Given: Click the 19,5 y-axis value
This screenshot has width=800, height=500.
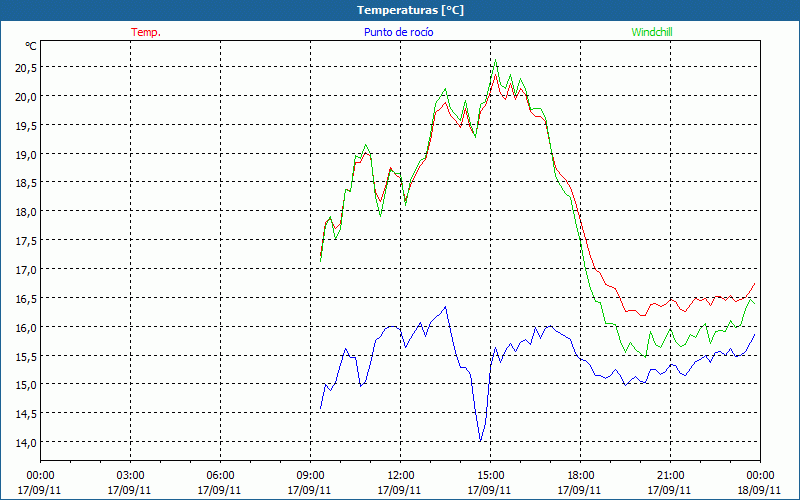Looking at the screenshot, I should [x=25, y=126].
